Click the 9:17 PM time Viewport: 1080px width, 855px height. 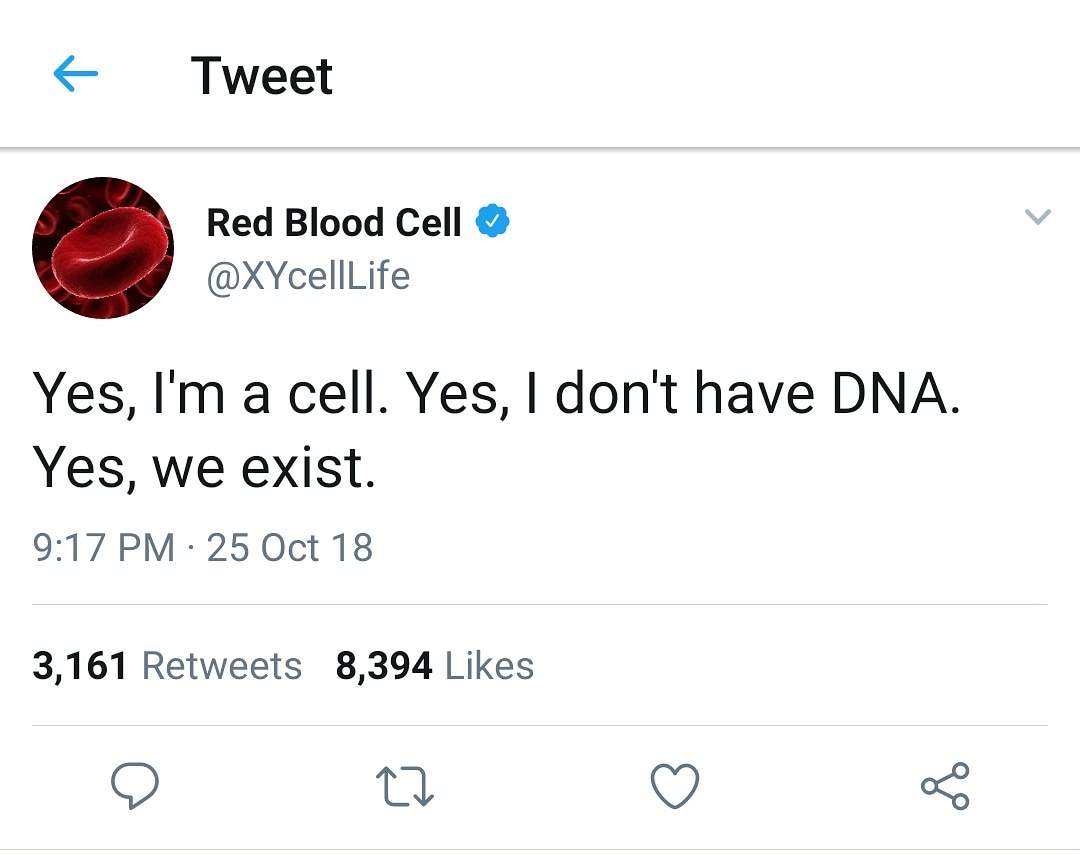(104, 548)
